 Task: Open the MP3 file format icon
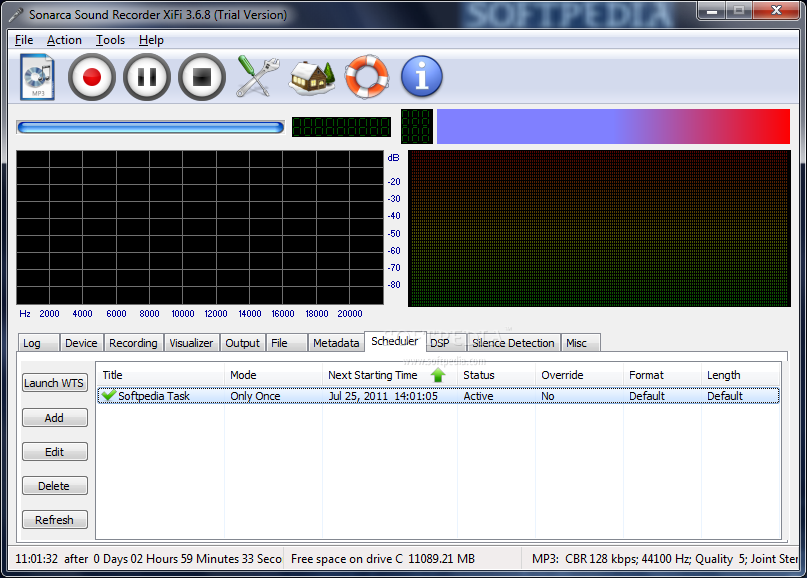tap(38, 77)
